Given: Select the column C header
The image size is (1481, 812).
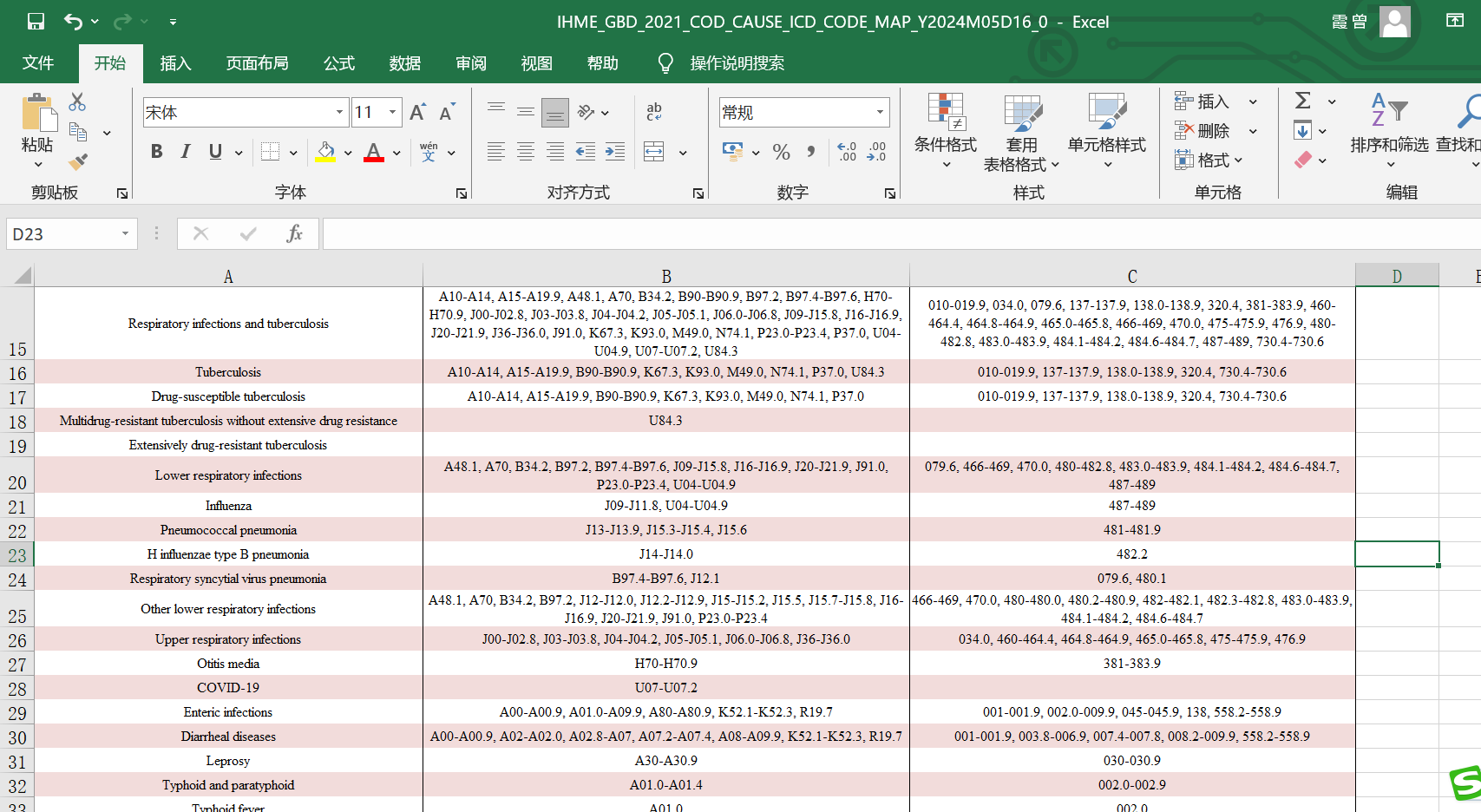Looking at the screenshot, I should pos(1131,276).
